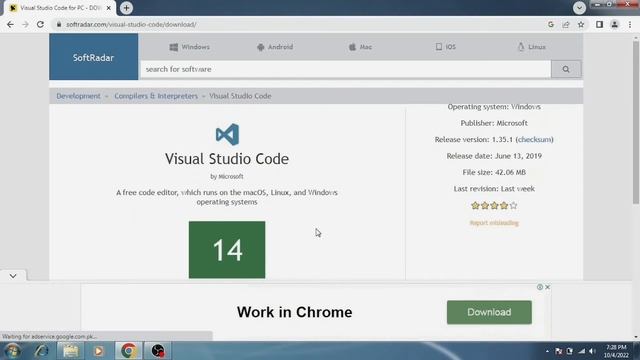Open the Android category

[x=275, y=47]
